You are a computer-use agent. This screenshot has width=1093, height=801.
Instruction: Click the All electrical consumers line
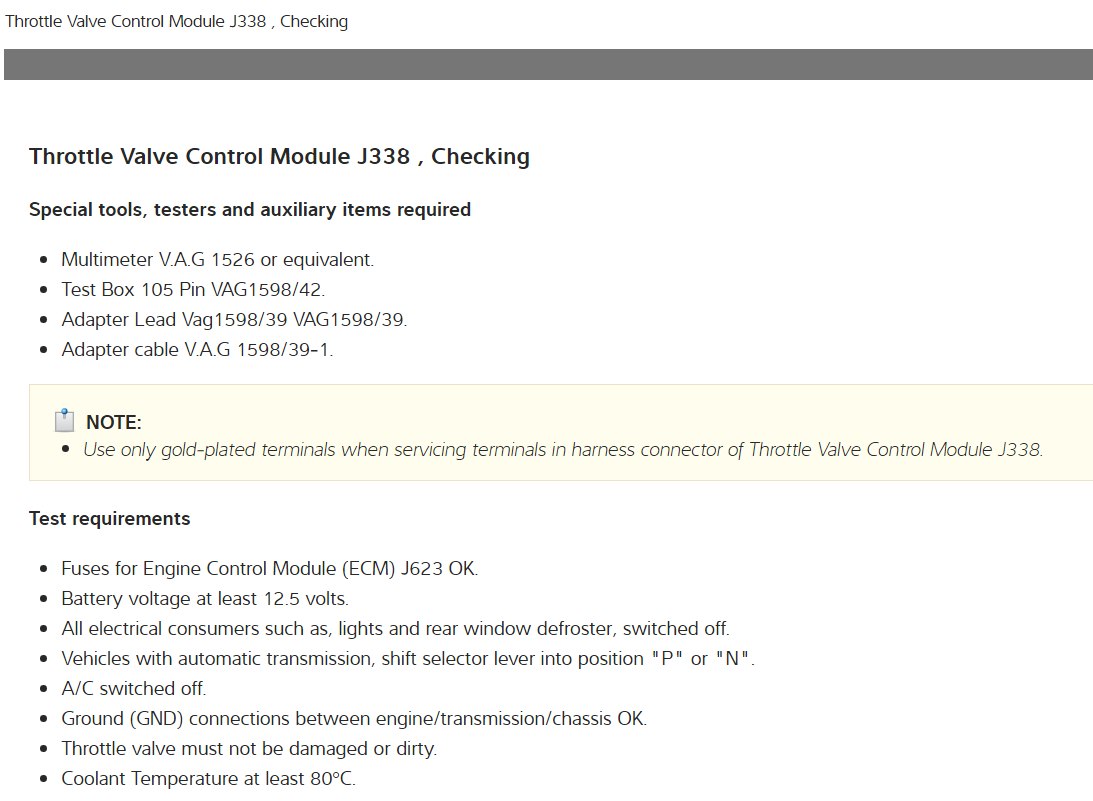395,629
